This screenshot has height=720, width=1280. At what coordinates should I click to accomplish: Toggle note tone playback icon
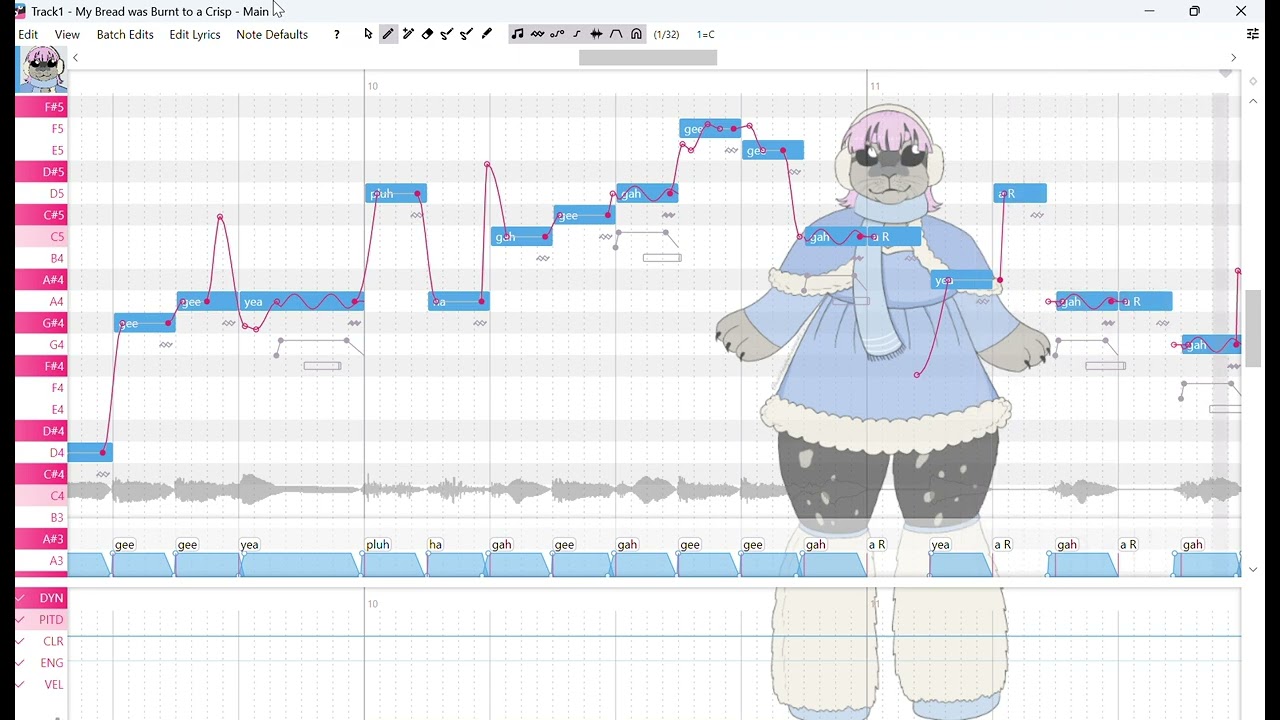click(x=517, y=35)
